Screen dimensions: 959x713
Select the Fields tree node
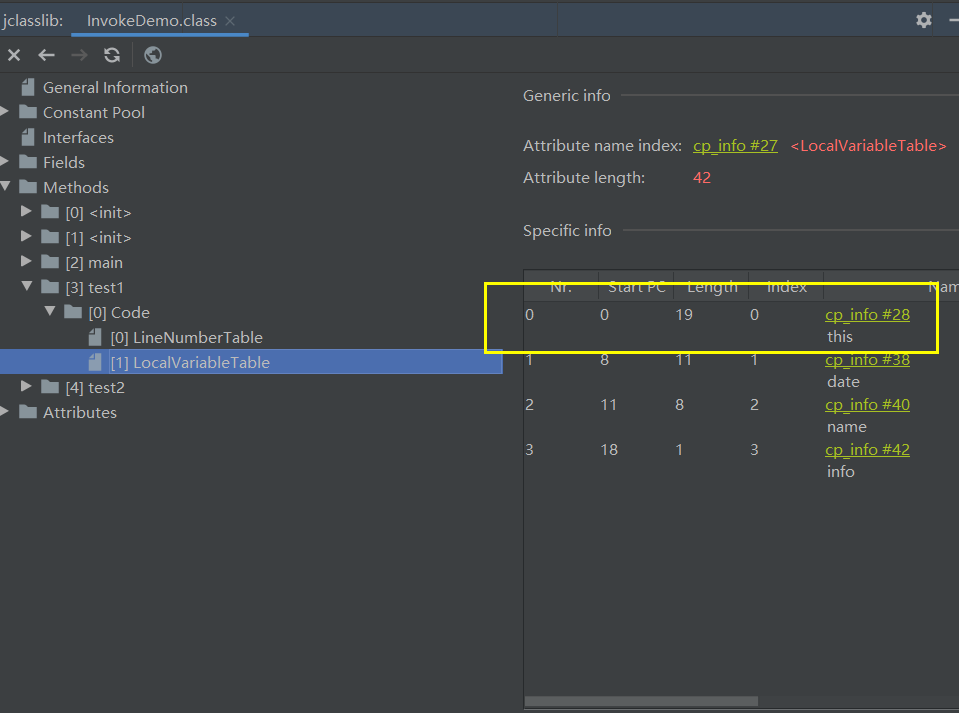[x=64, y=163]
